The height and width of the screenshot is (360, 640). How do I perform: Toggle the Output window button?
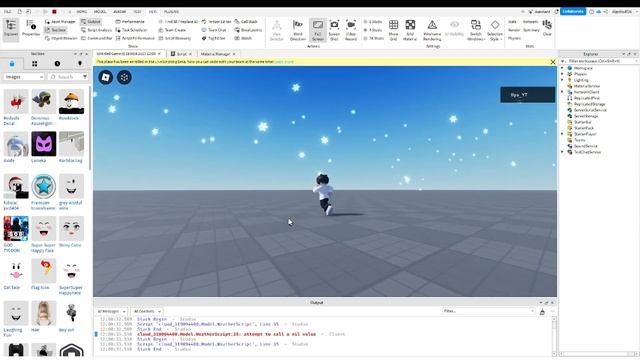[91, 22]
